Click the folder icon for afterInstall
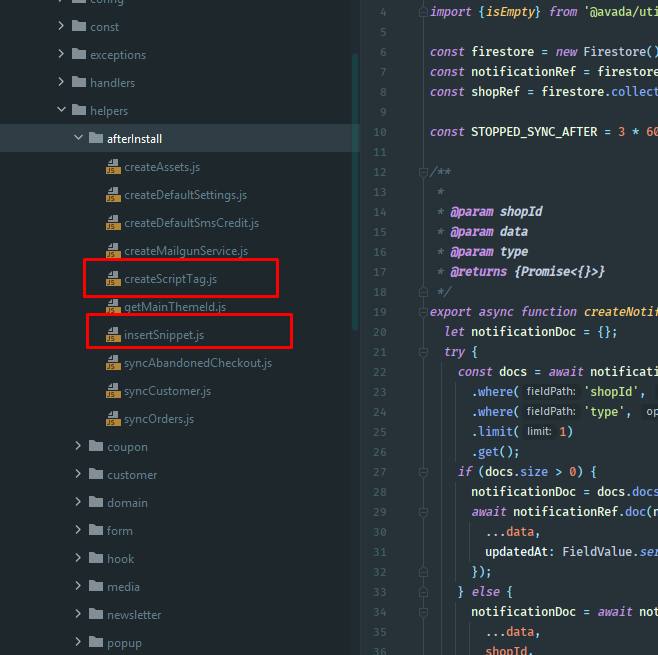The height and width of the screenshot is (655, 658). point(96,139)
